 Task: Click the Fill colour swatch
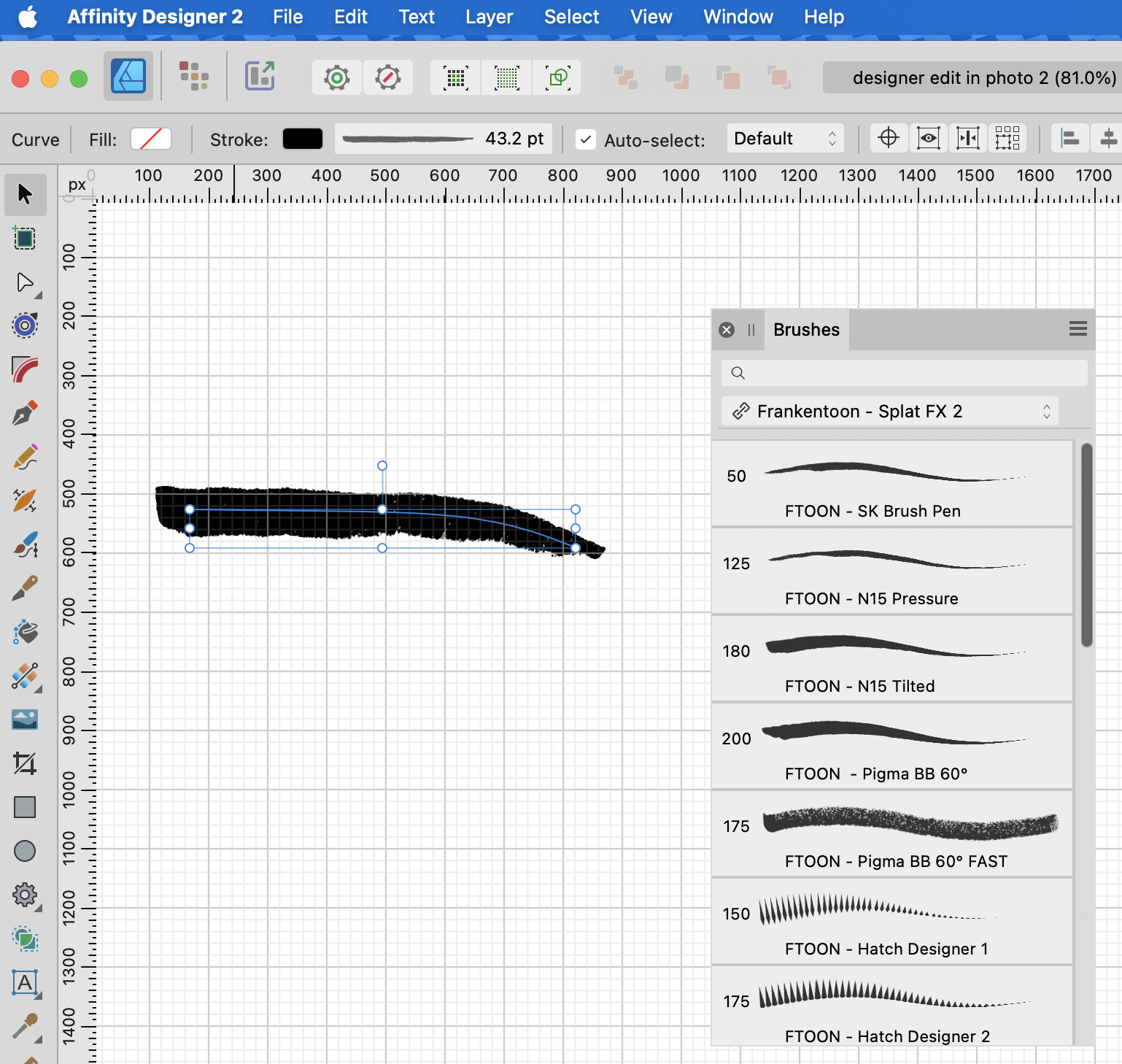[151, 139]
